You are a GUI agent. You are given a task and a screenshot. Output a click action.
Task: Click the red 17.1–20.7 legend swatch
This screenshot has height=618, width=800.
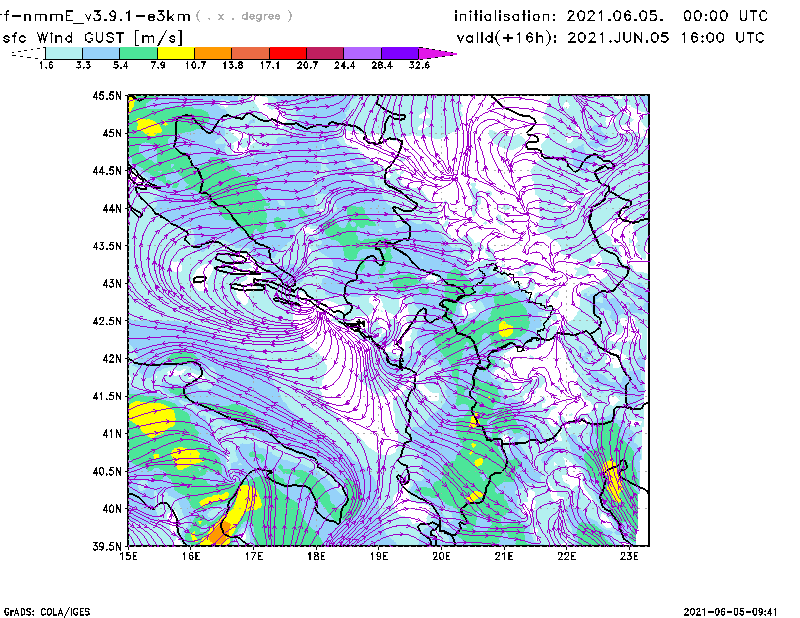coord(288,53)
